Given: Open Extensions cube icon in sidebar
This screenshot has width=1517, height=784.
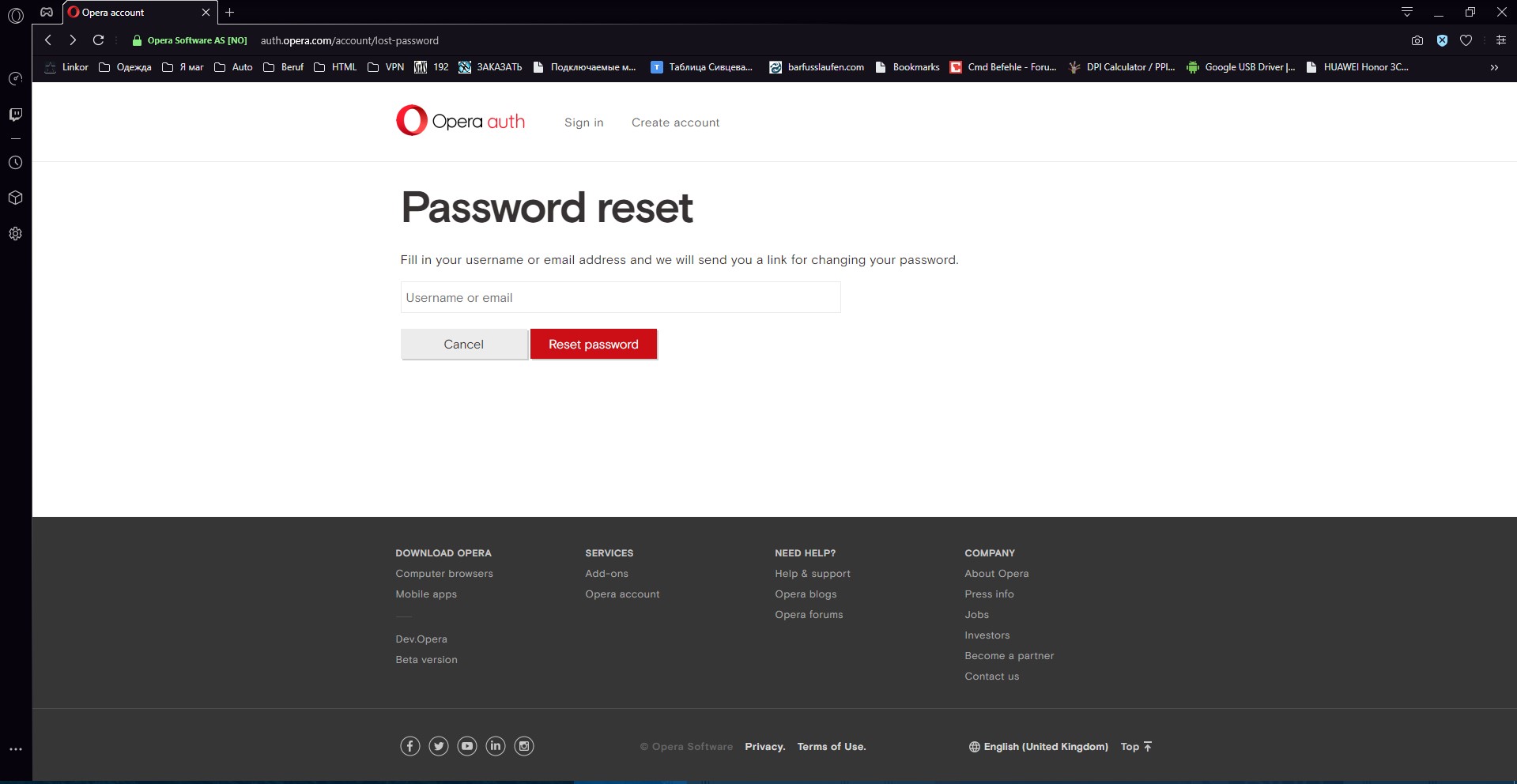Looking at the screenshot, I should pos(15,198).
